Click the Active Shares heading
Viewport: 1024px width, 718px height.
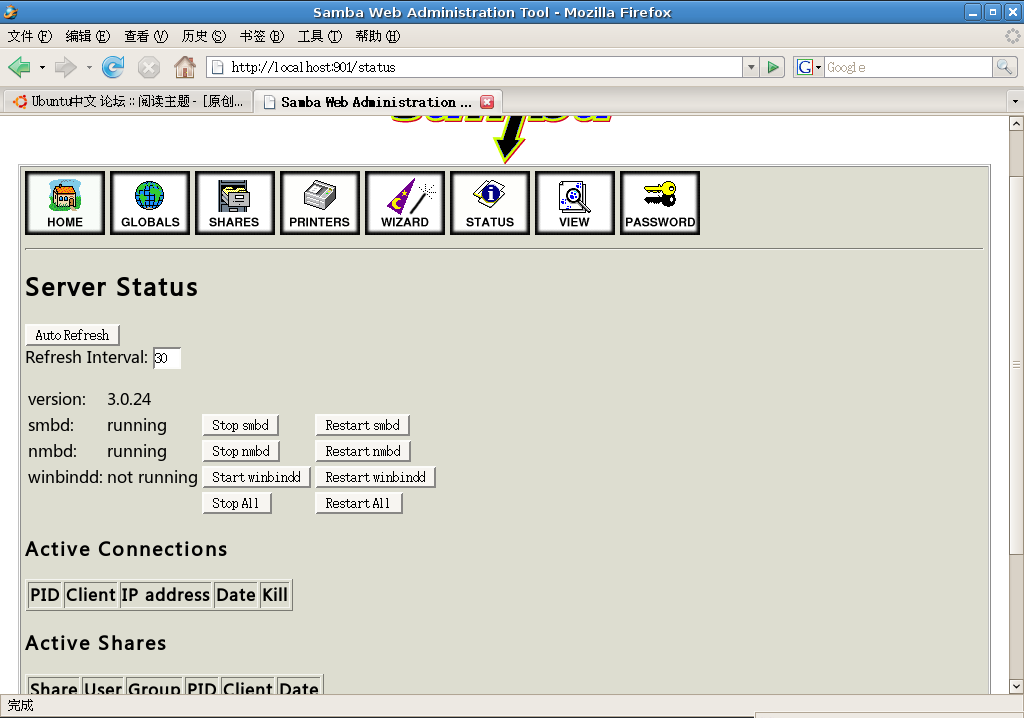[96, 644]
